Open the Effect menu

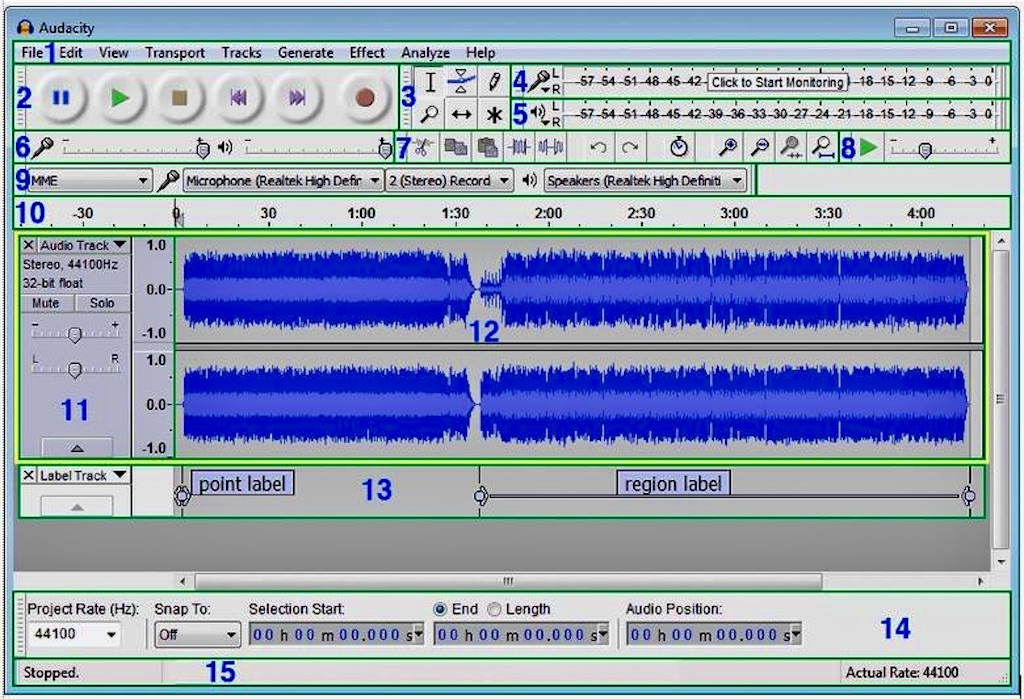pyautogui.click(x=367, y=52)
